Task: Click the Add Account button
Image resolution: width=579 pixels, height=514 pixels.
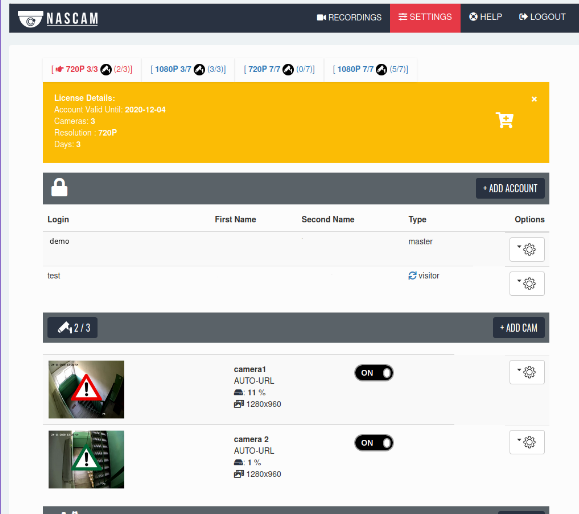Action: [510, 188]
